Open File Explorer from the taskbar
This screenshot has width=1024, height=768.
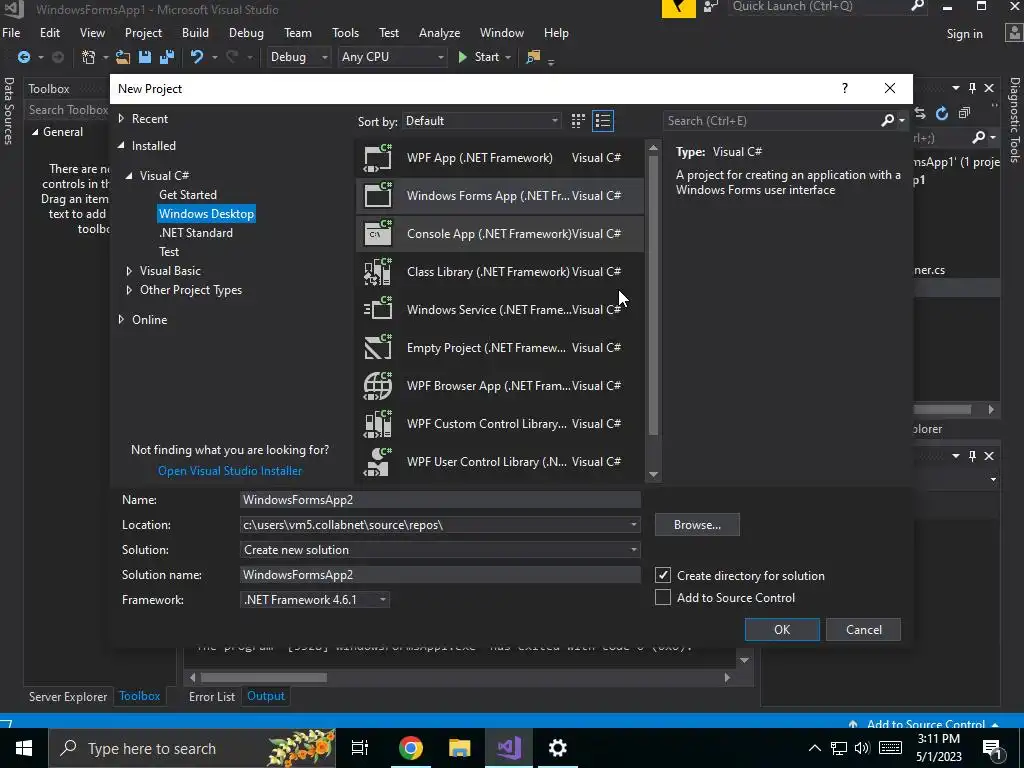460,748
